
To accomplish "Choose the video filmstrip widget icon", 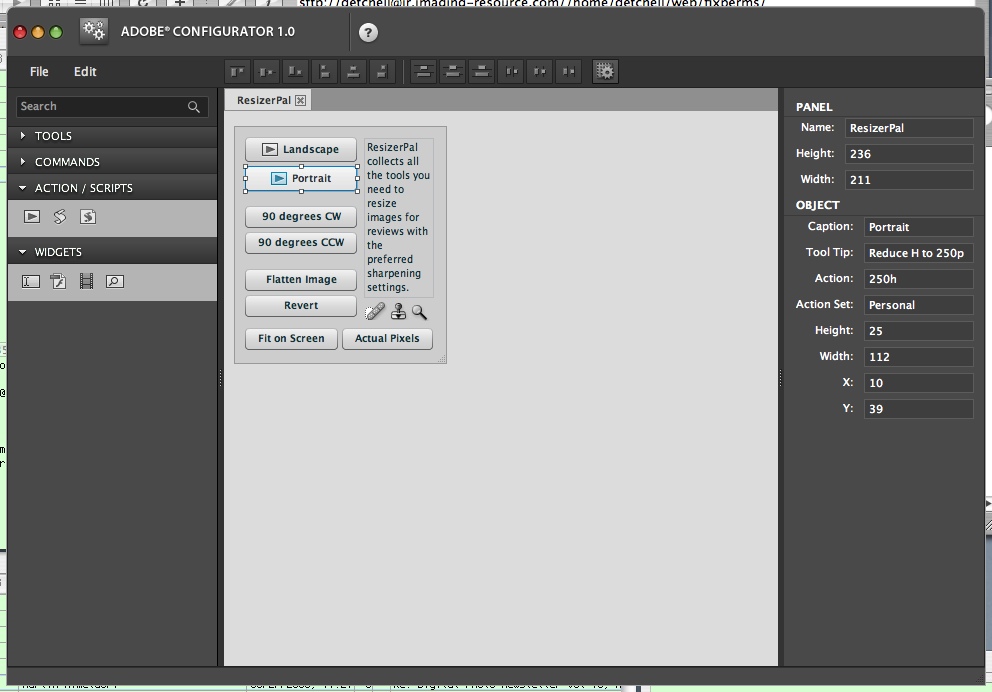I will coord(87,282).
